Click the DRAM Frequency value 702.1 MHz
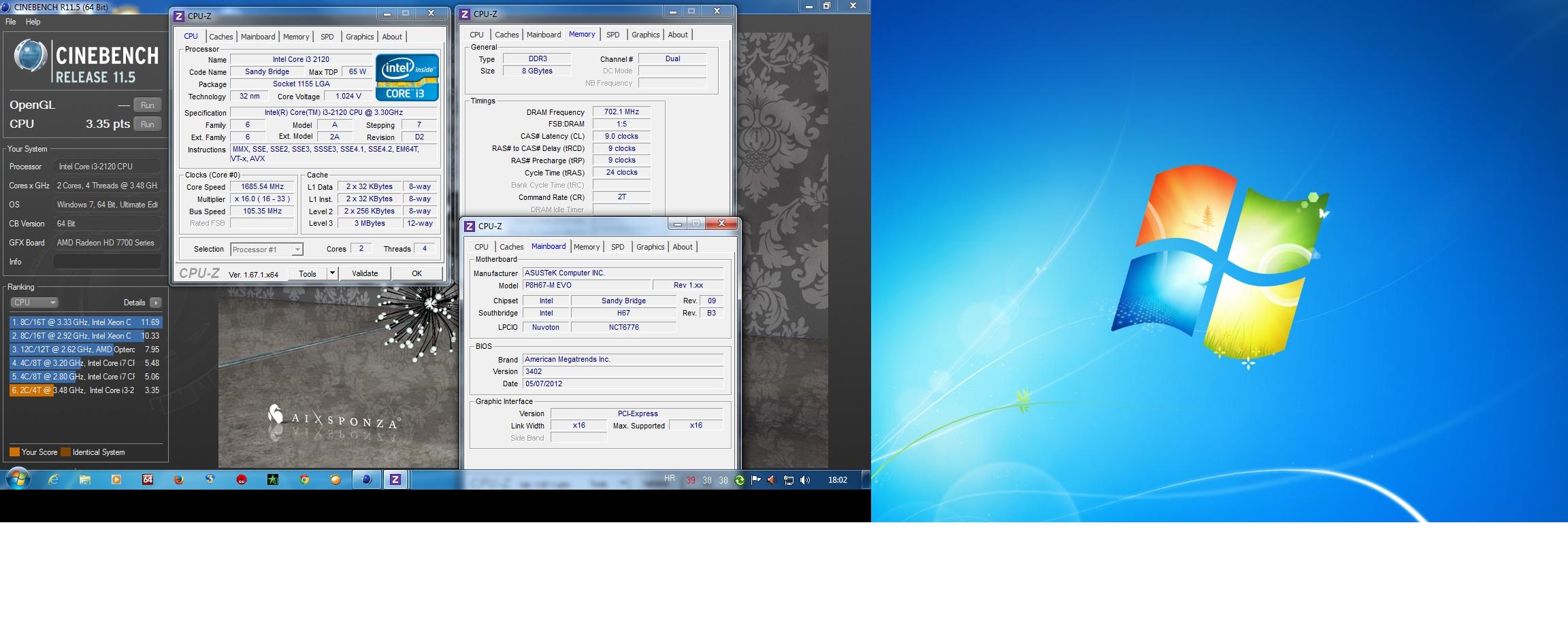Viewport: 1568px width, 627px height. [x=621, y=112]
